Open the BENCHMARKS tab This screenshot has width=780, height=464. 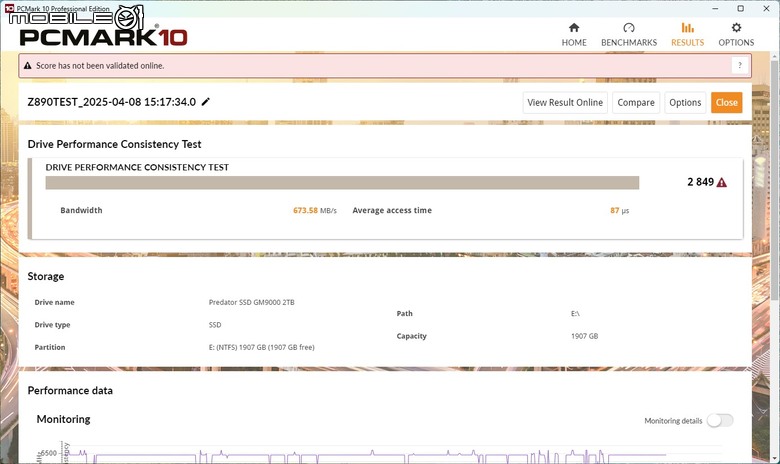[629, 34]
